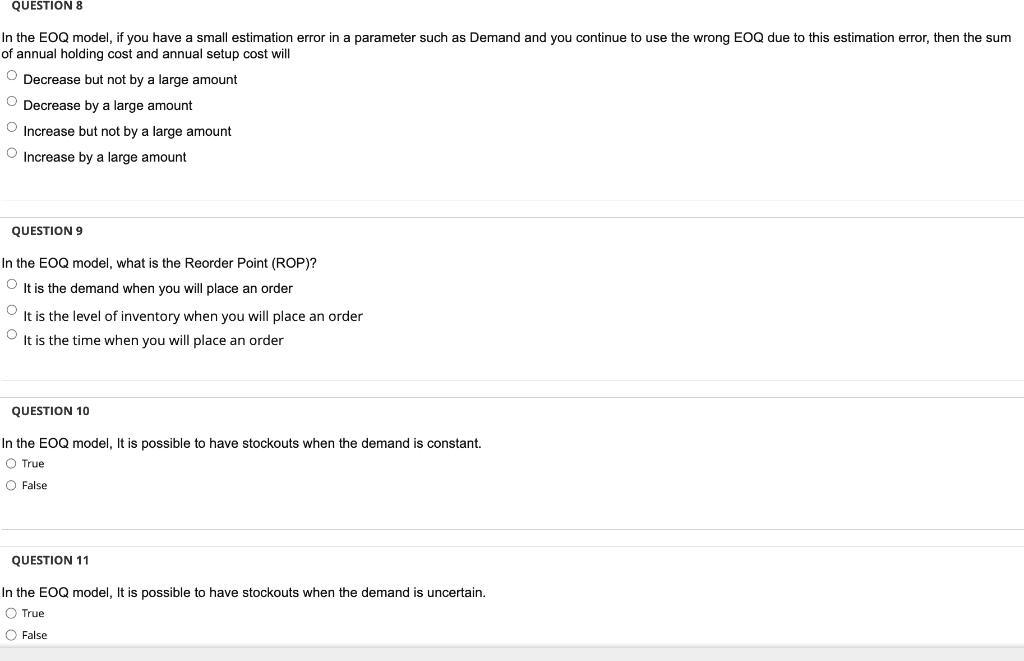
Task: Mark True for Question 10 constant demand
Action: point(11,464)
